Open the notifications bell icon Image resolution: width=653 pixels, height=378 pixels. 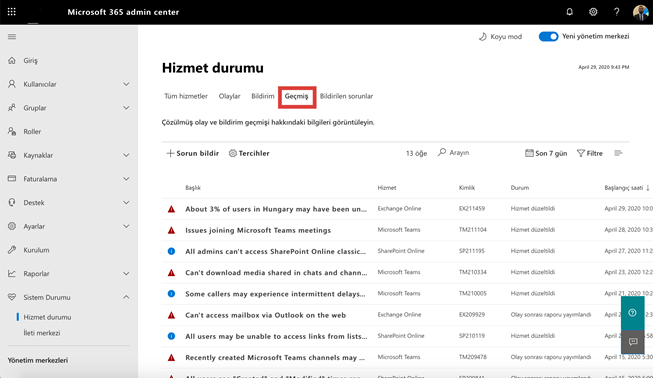pos(569,12)
